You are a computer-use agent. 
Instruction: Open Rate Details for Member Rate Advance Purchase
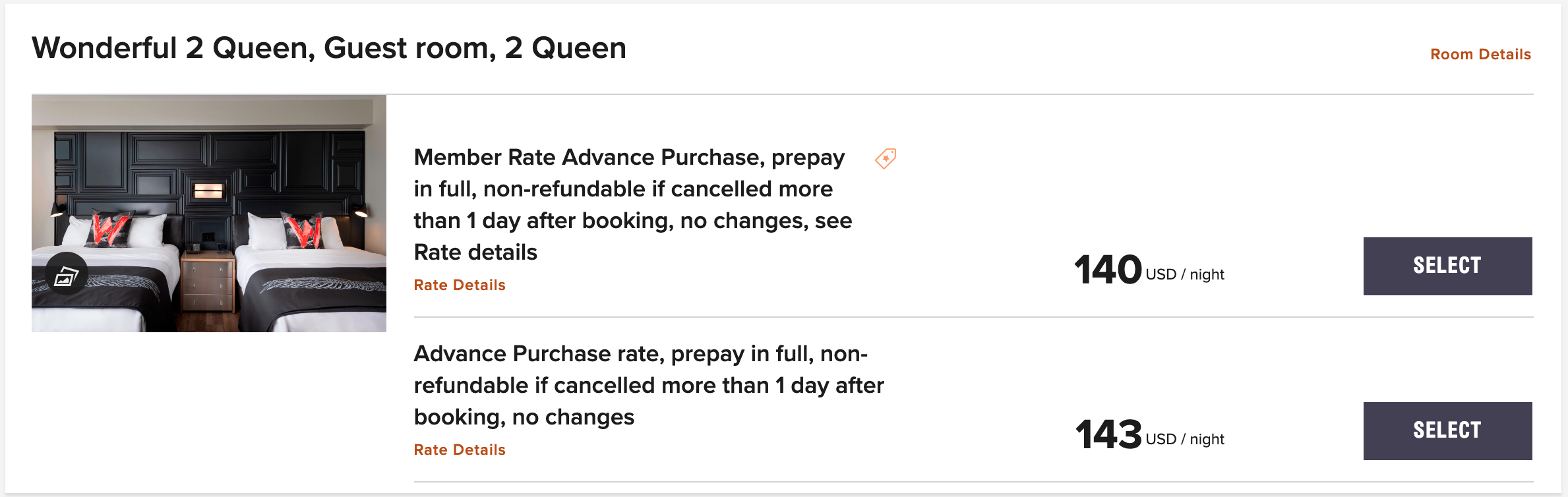pyautogui.click(x=460, y=285)
